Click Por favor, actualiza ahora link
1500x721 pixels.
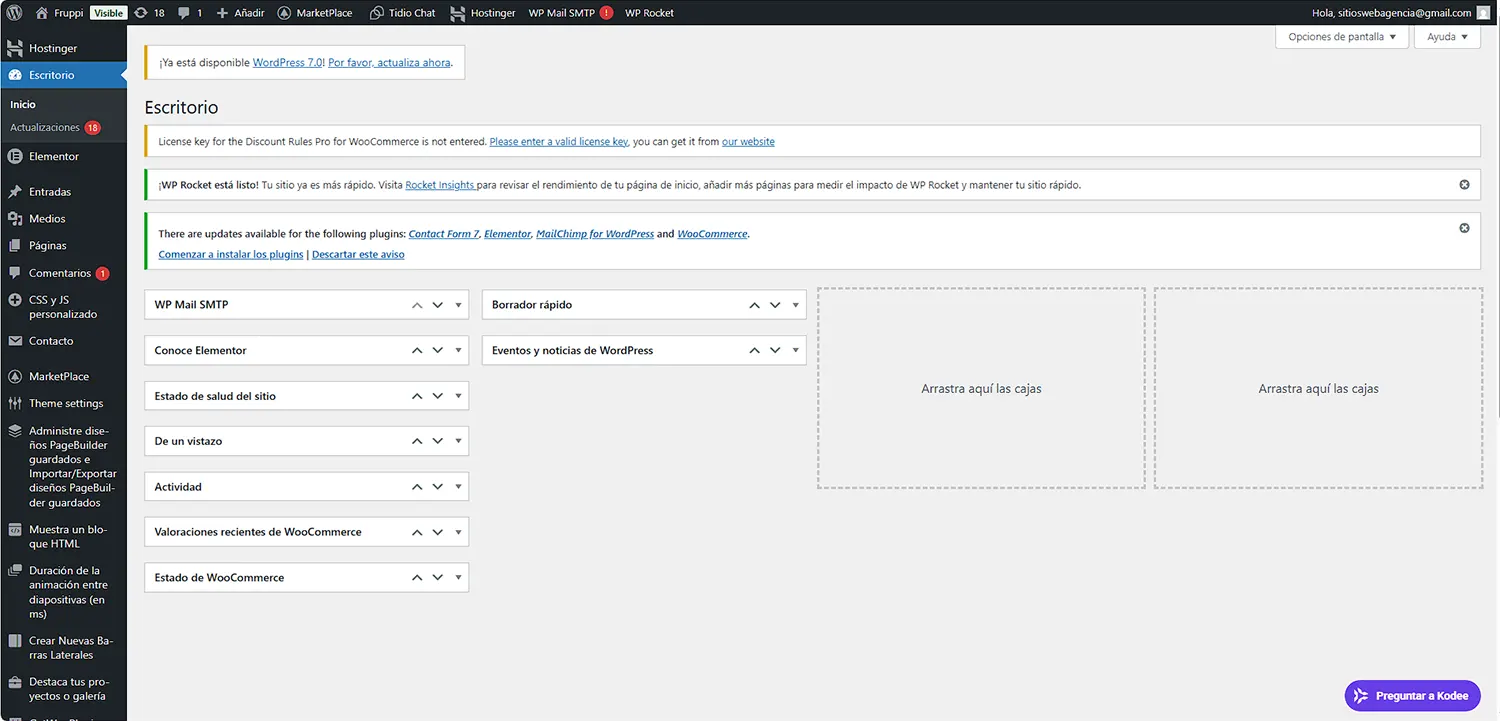[389, 62]
